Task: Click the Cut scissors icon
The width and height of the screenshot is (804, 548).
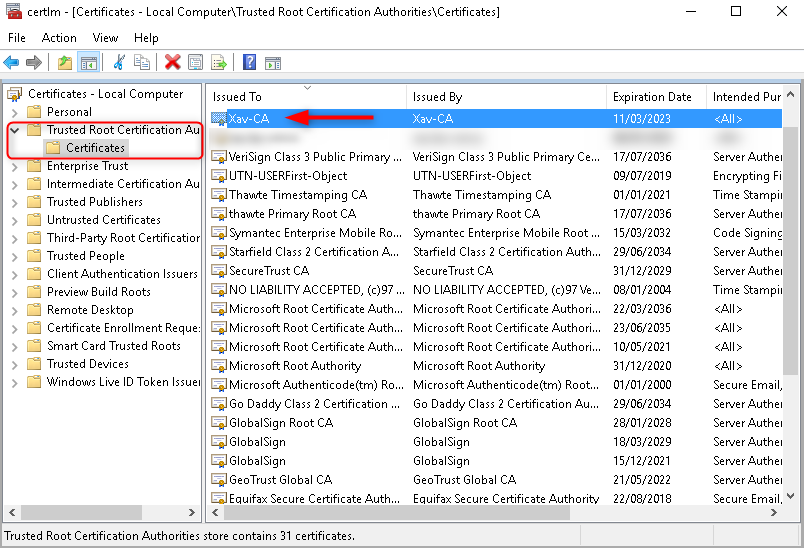Action: pyautogui.click(x=118, y=62)
